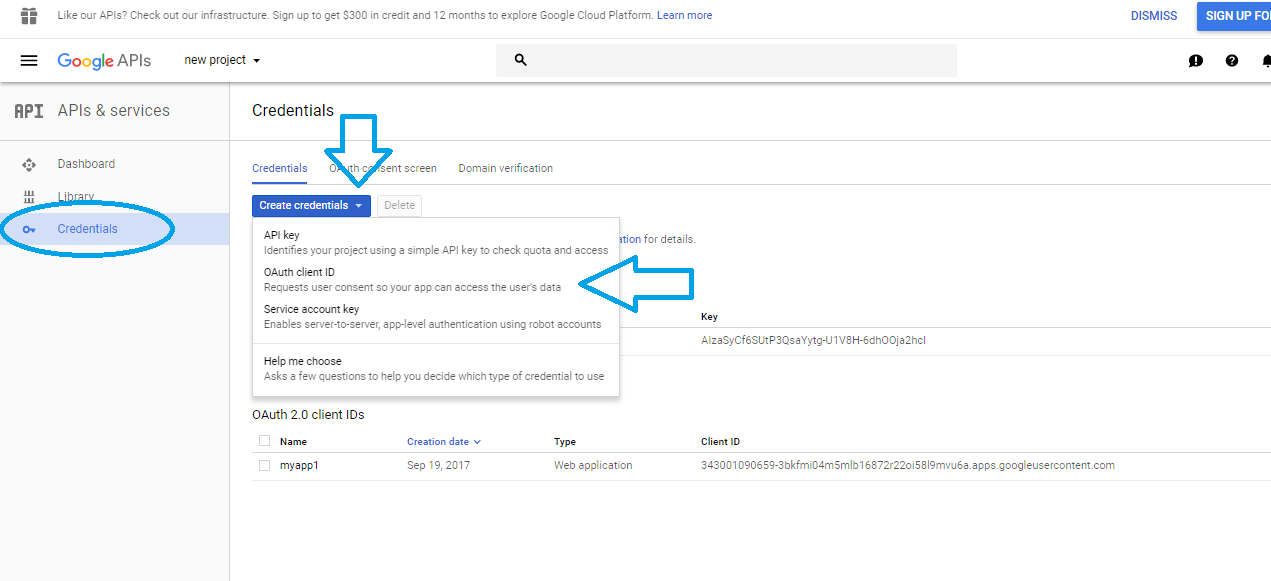
Task: Open the myapp1 client ID link
Action: [x=300, y=465]
